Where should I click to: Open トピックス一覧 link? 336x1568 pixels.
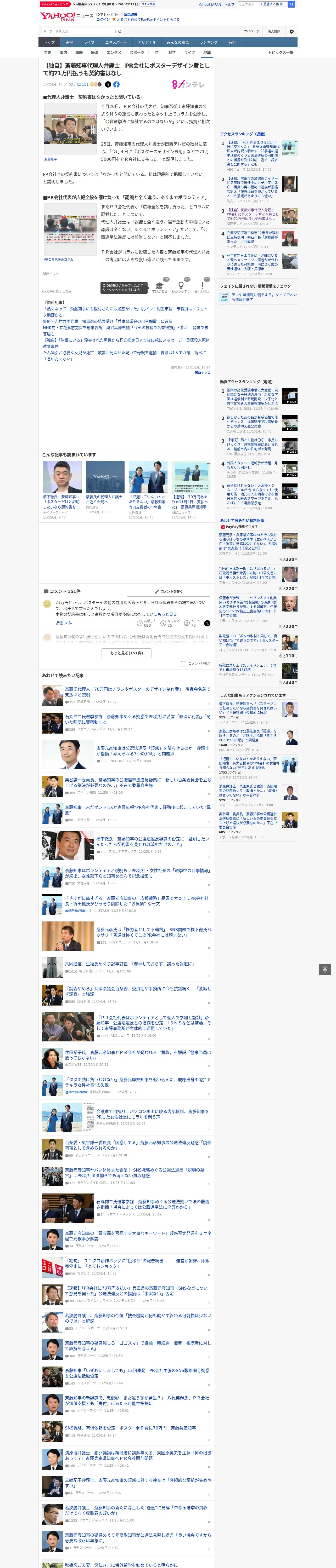pyautogui.click(x=281, y=52)
